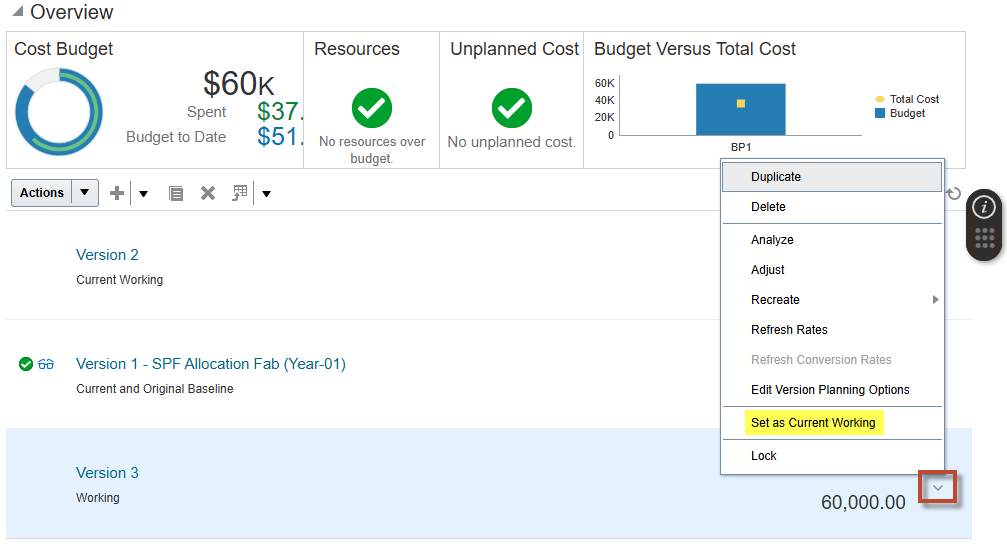Click the green check under Unplanned Cost
The image size is (1007, 554).
click(x=512, y=108)
